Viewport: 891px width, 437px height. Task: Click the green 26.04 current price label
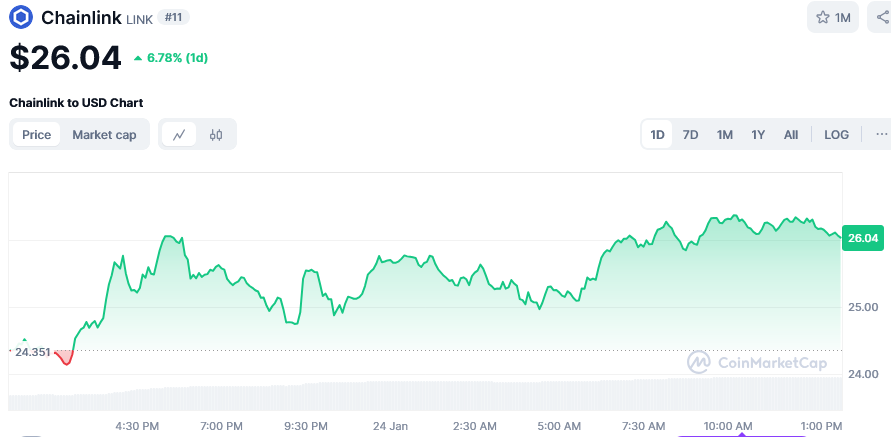(863, 238)
